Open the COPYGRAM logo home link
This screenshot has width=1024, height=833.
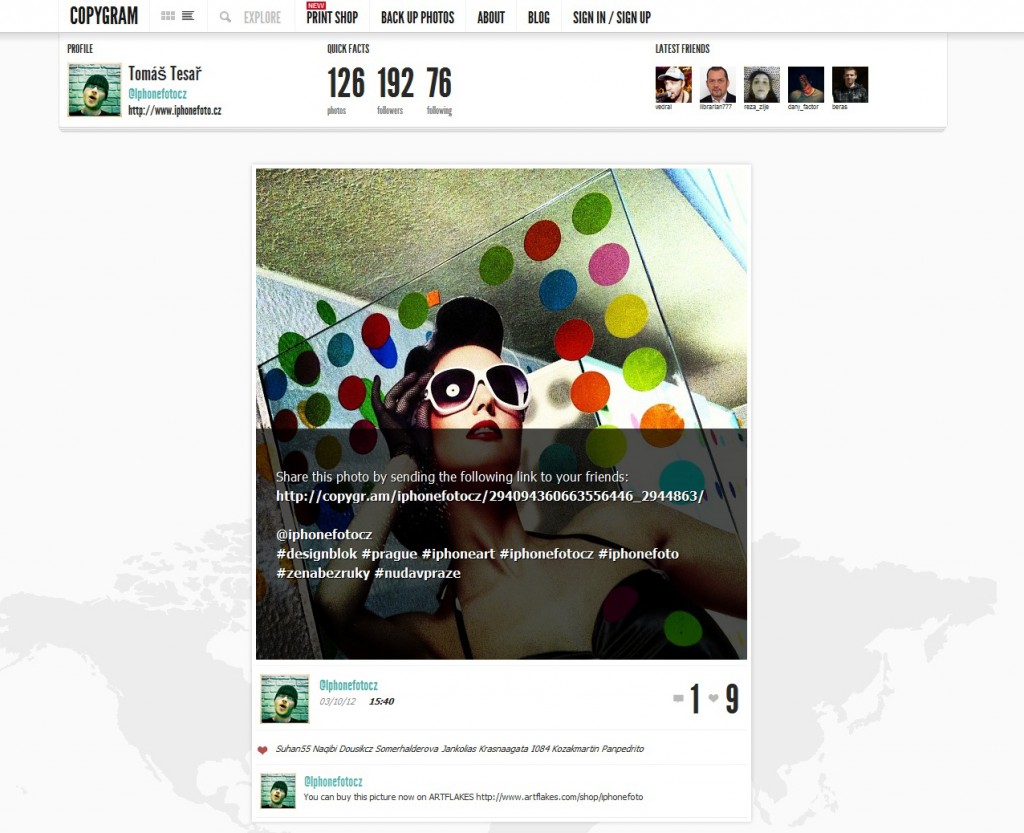click(104, 16)
